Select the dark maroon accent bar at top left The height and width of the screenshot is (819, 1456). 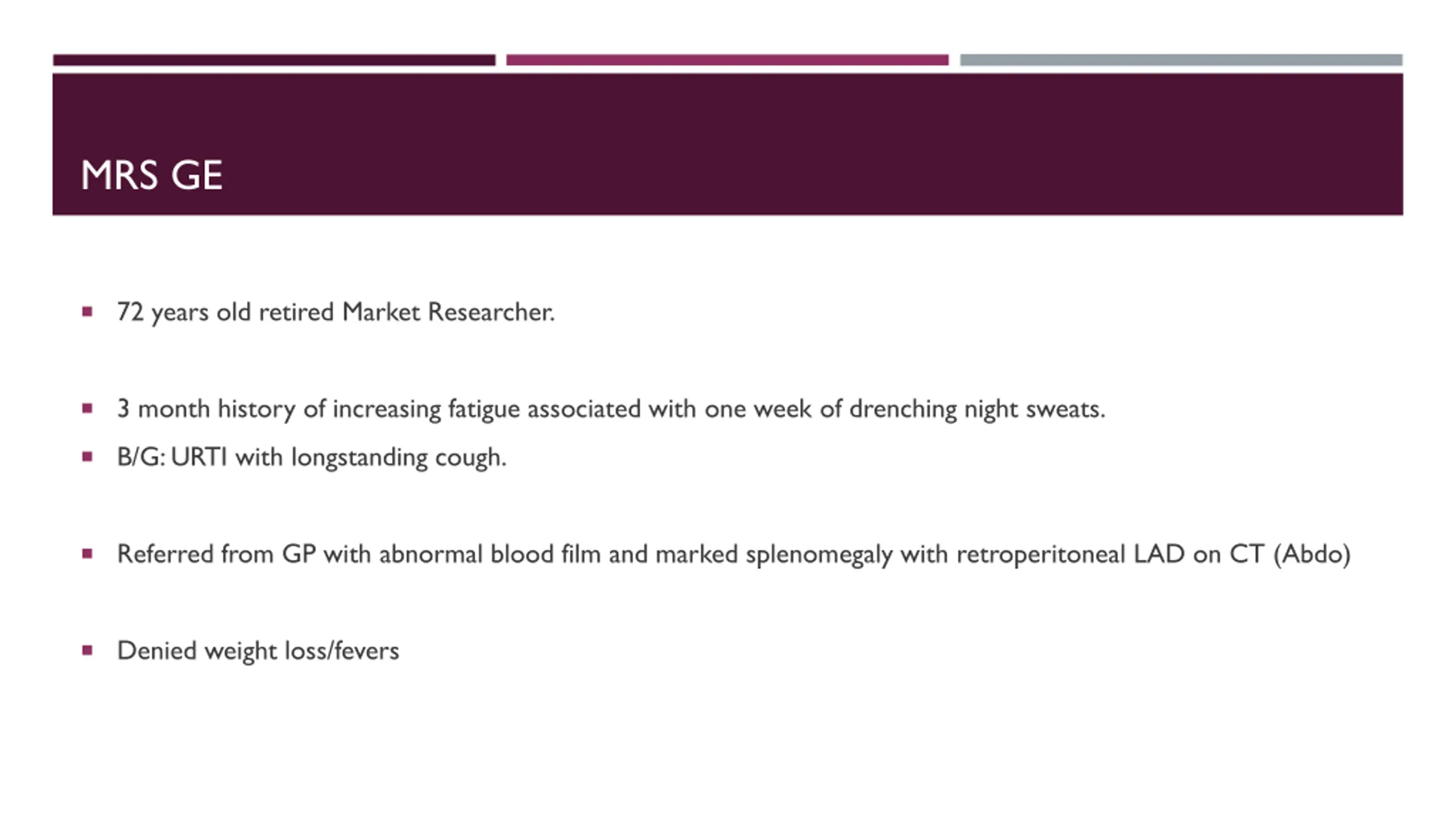[x=274, y=60]
